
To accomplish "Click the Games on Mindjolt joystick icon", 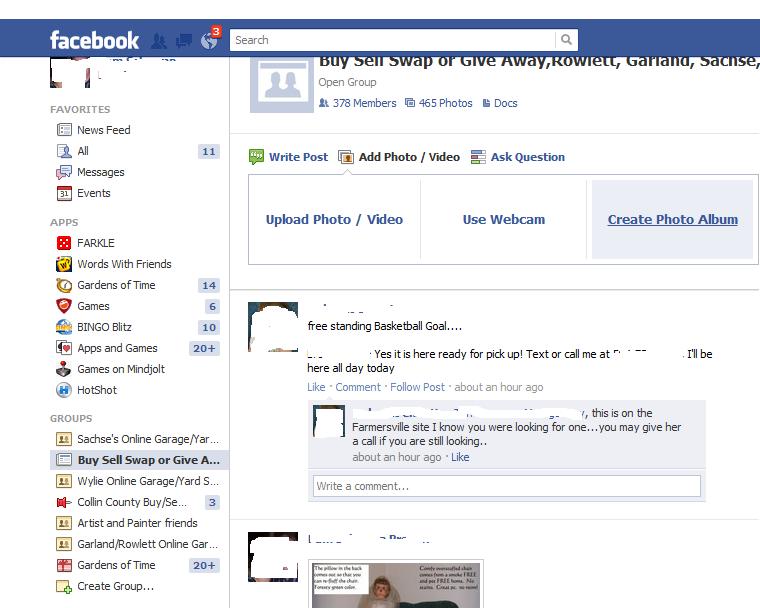I will point(63,369).
